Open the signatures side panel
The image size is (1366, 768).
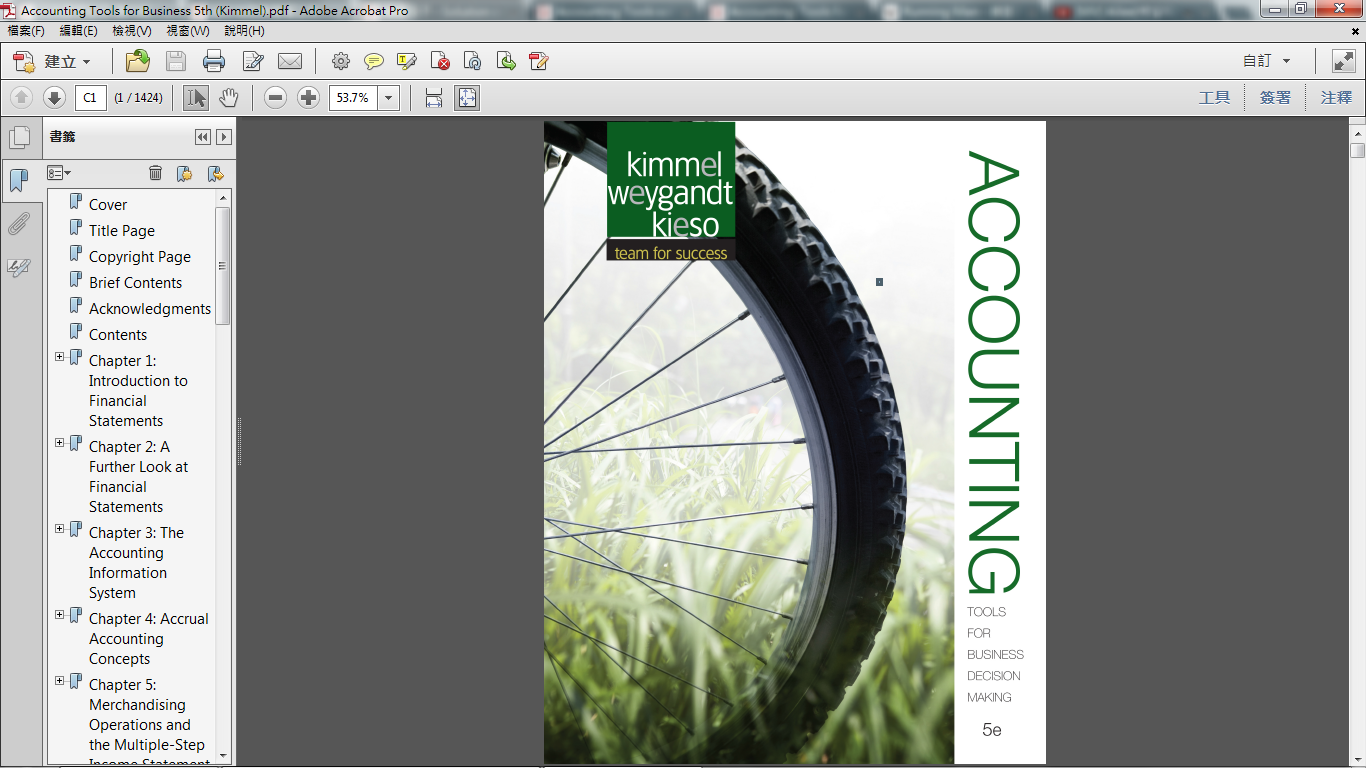coord(19,267)
